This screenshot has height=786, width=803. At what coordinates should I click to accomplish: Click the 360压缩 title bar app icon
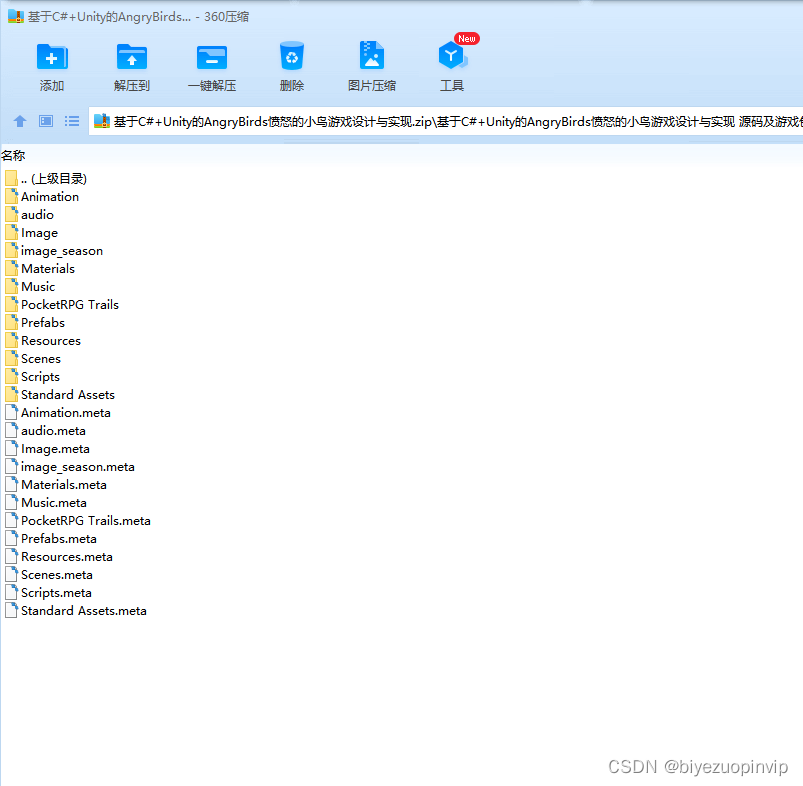[x=15, y=16]
